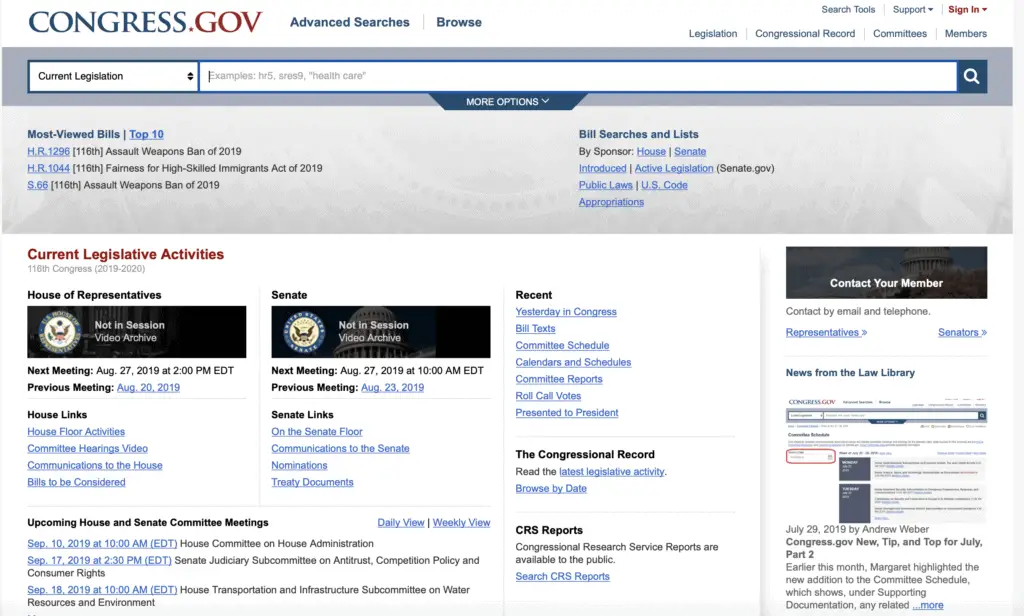Screen dimensions: 1024x616
Task: Open the Congress.gov home logo
Action: click(145, 22)
